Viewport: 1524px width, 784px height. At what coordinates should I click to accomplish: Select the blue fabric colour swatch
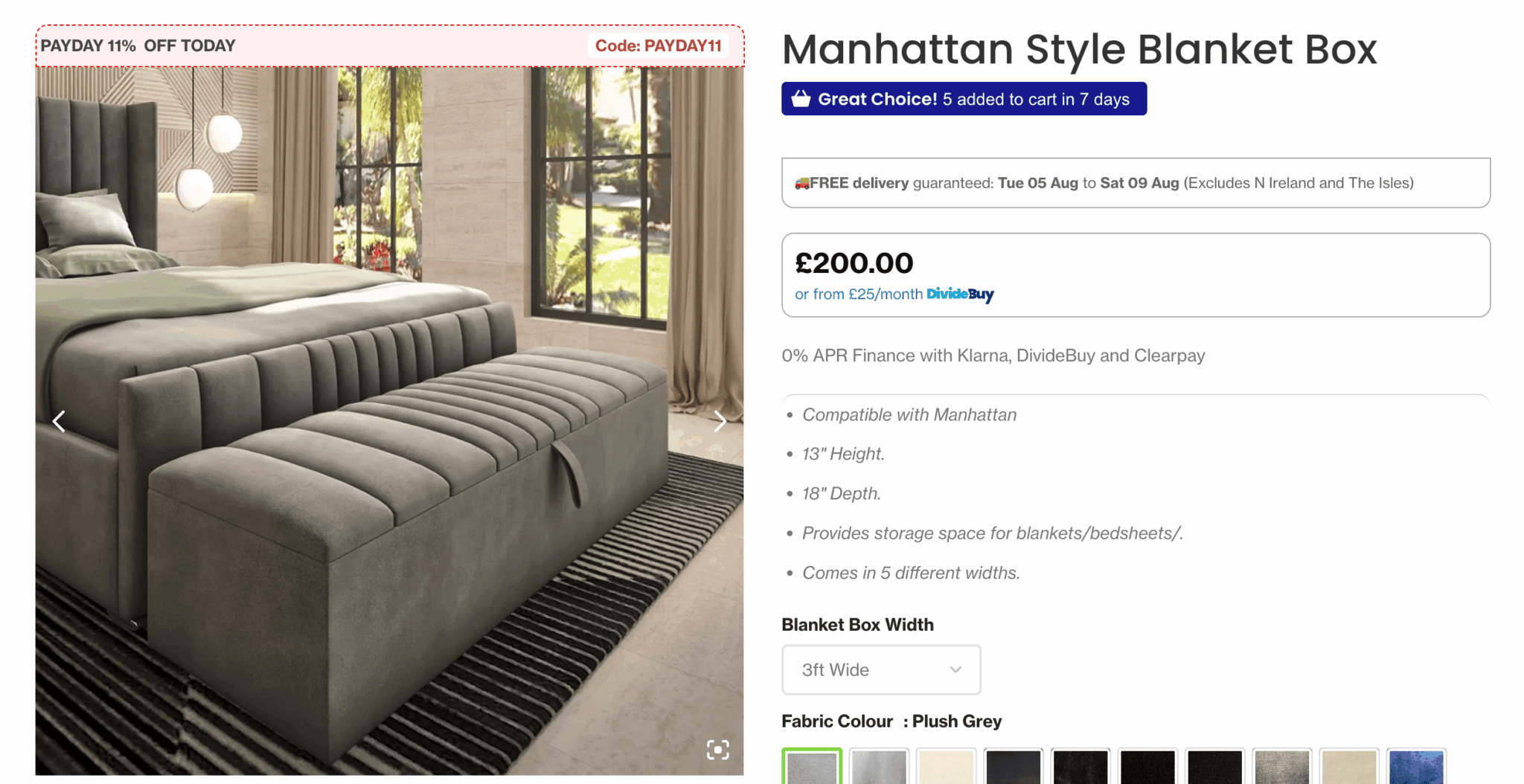click(x=1416, y=766)
